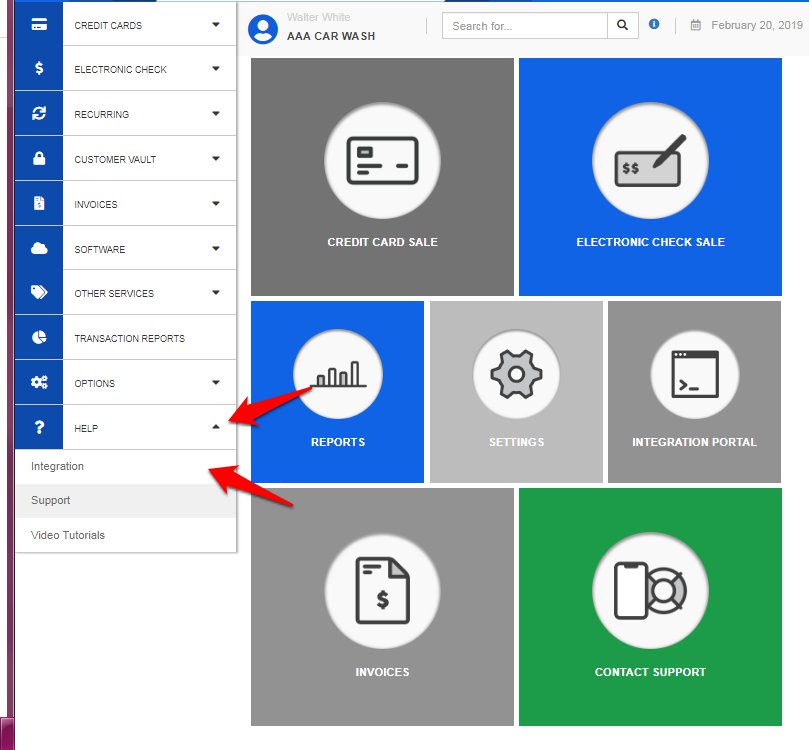This screenshot has width=809, height=750.
Task: Open Contact Support lifebuoy icon
Action: (x=650, y=590)
